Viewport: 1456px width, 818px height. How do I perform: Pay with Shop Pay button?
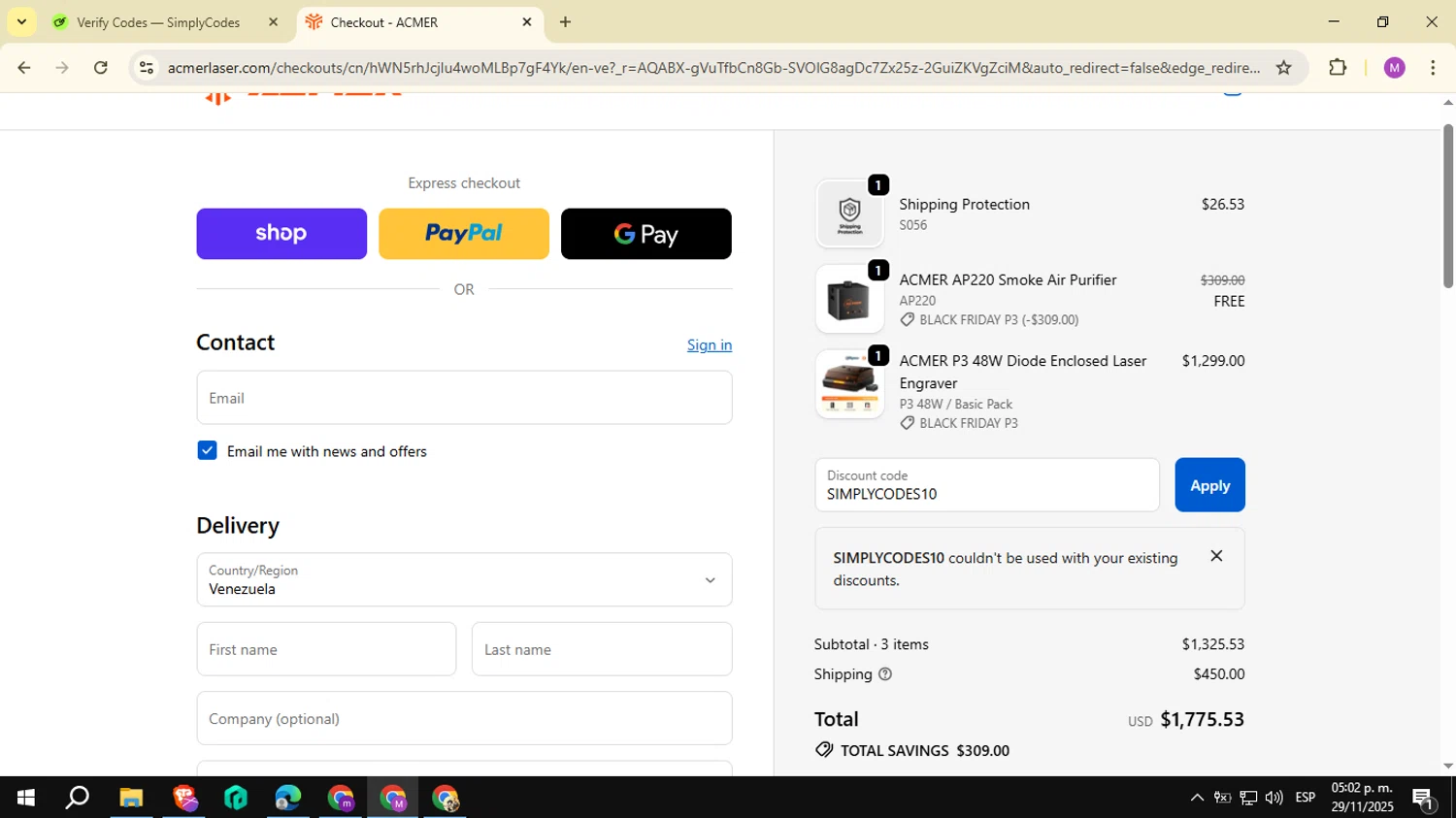point(281,234)
